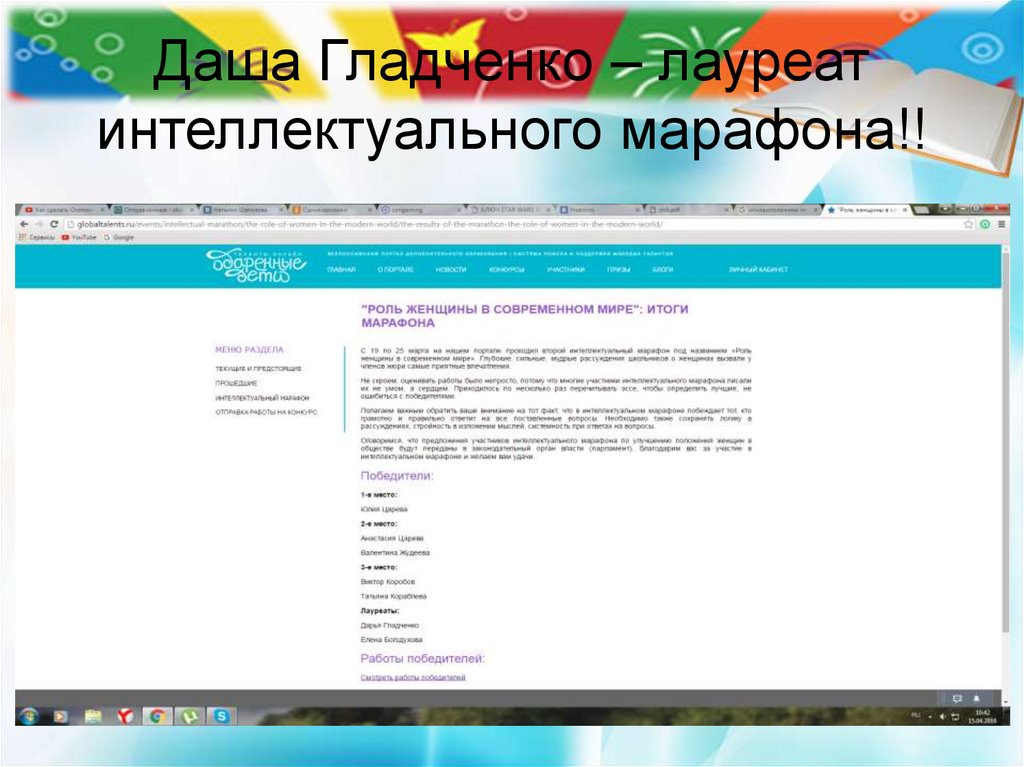This screenshot has height=767, width=1024.
Task: Open the НОВОСТИ menu item
Action: tap(452, 269)
